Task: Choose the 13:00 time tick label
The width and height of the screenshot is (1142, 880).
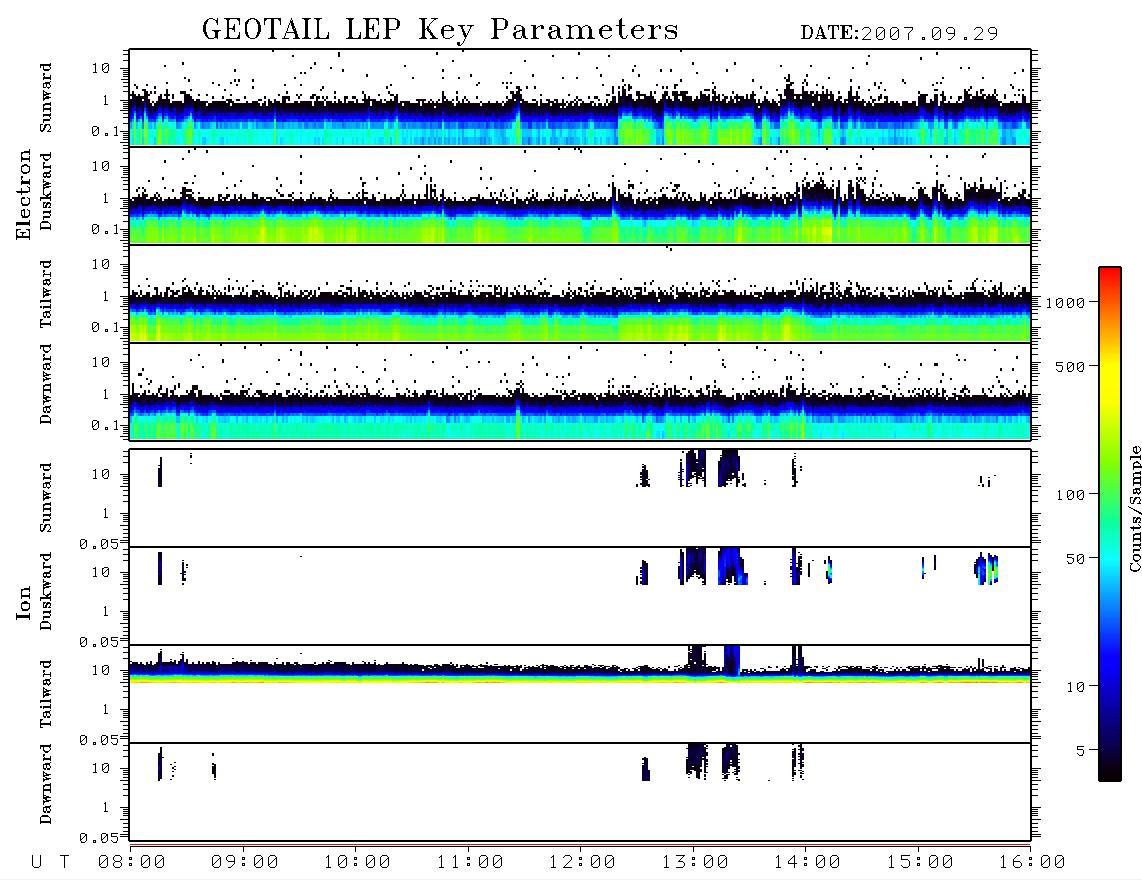Action: [695, 863]
